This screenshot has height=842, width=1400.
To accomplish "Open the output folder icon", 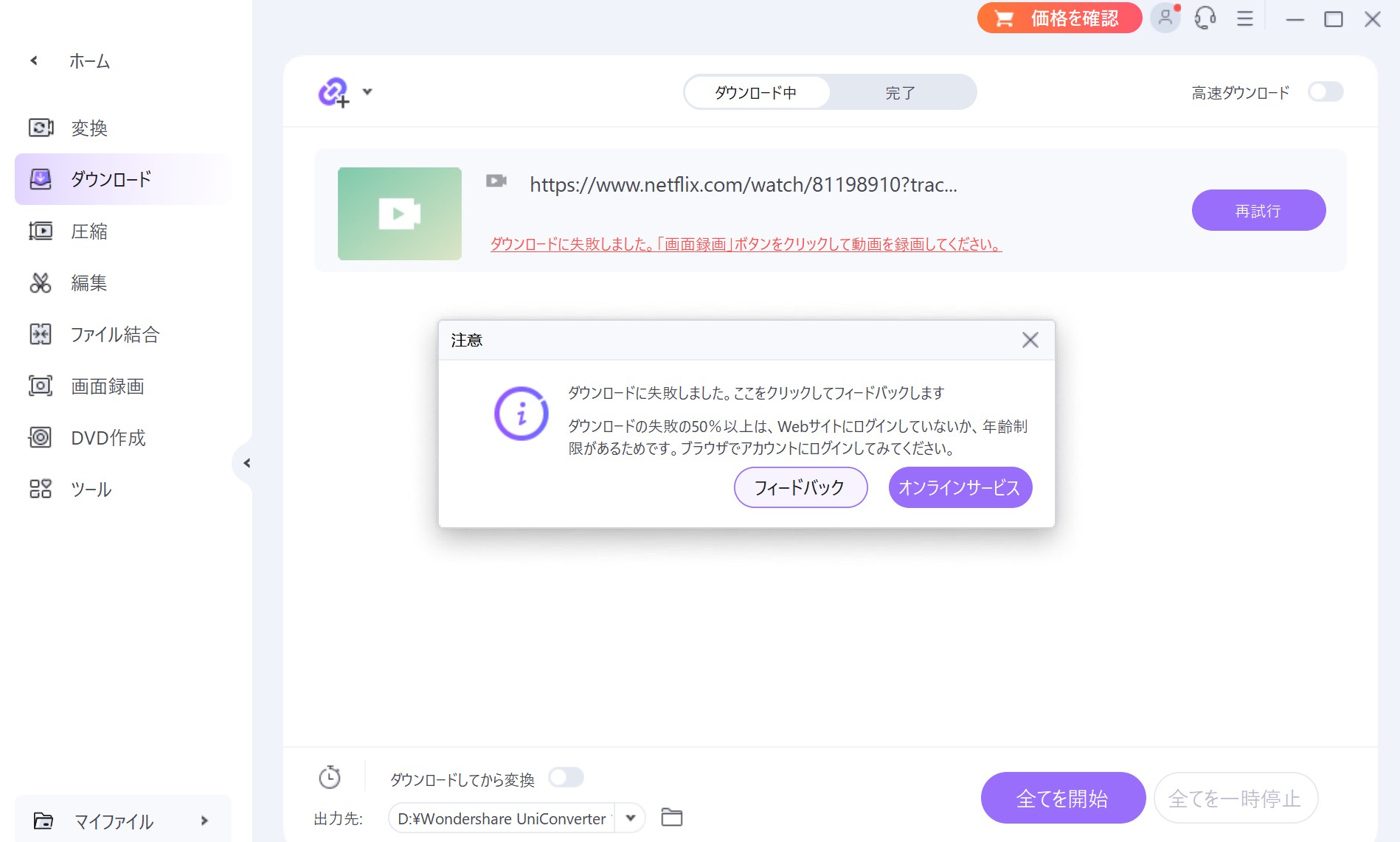I will tap(671, 817).
